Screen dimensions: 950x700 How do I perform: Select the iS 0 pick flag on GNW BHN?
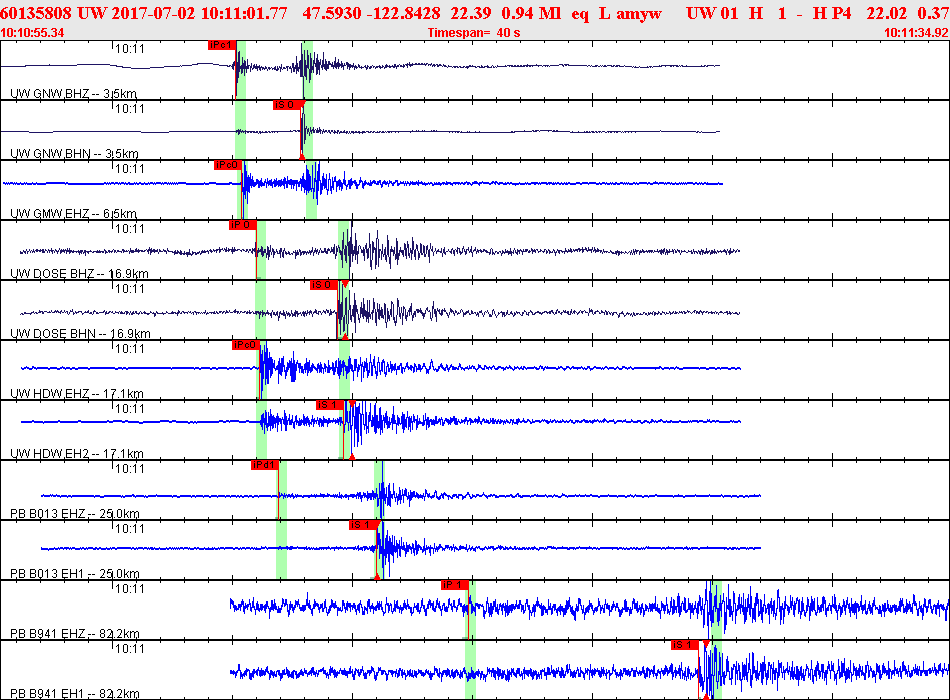tap(287, 105)
